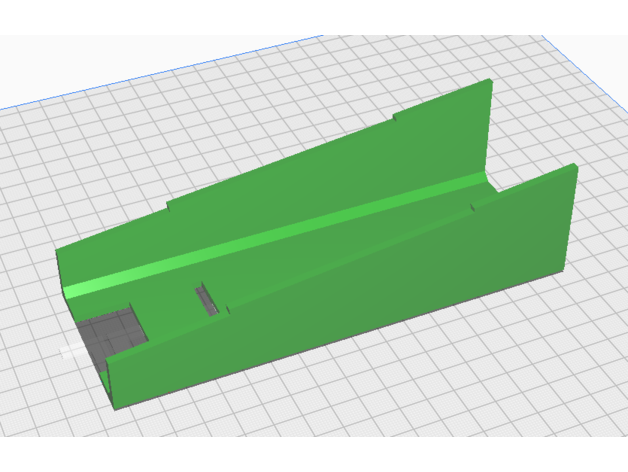The image size is (628, 472).
Task: Click the step on back wall's left top edge
Action: click(167, 209)
